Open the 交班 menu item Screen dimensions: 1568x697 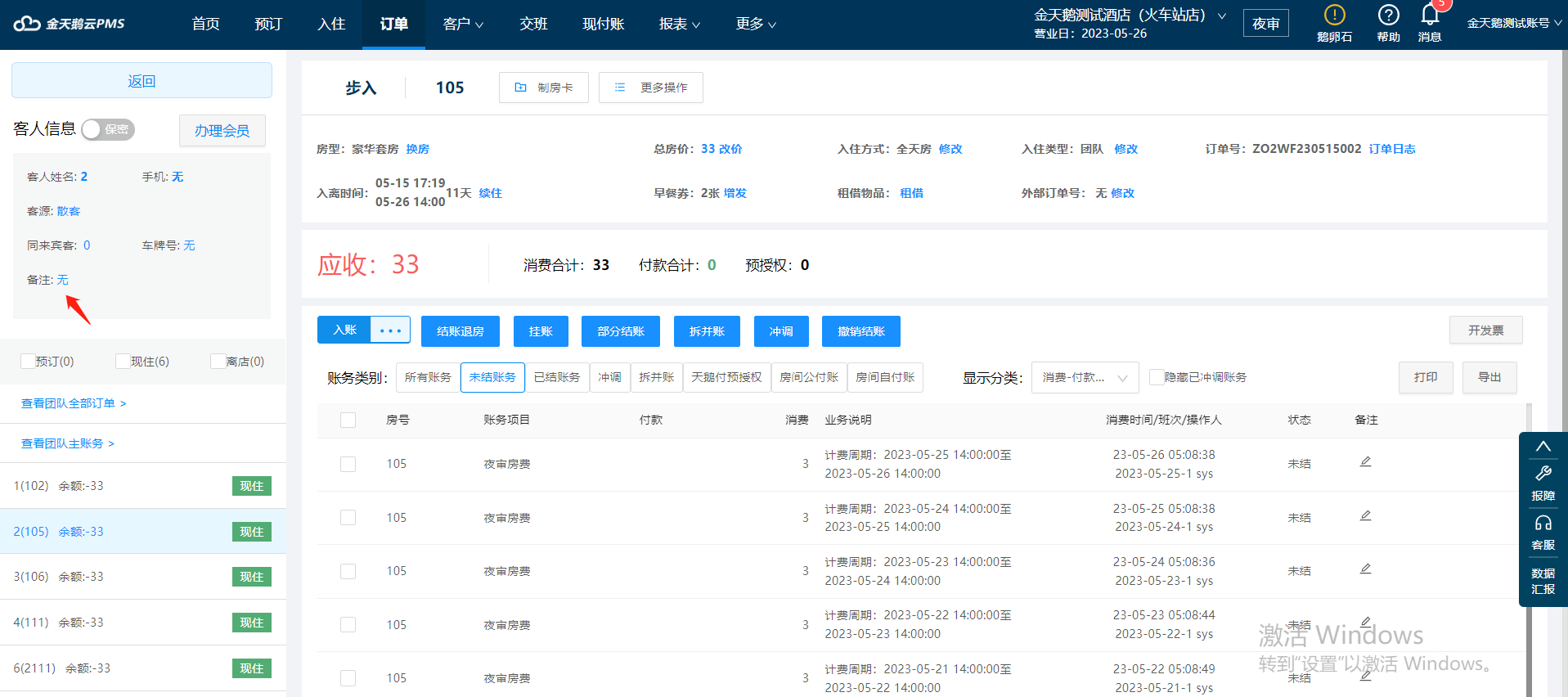(x=533, y=25)
